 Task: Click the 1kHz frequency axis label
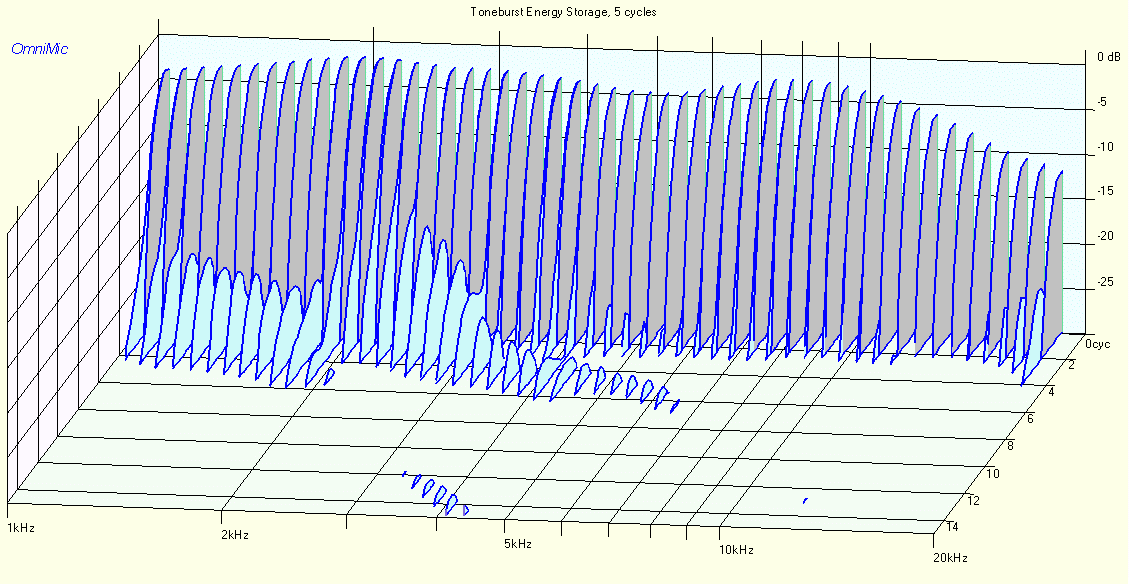coord(20,527)
